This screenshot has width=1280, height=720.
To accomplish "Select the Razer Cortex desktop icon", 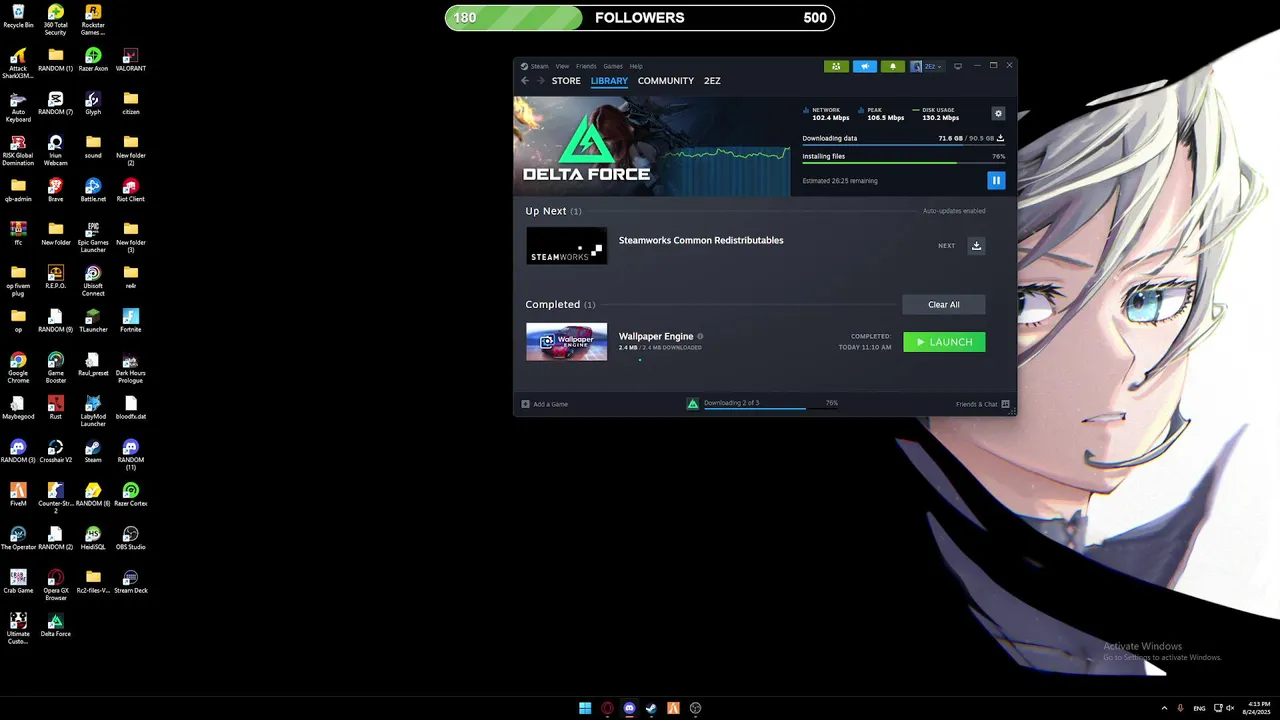I will [130, 494].
